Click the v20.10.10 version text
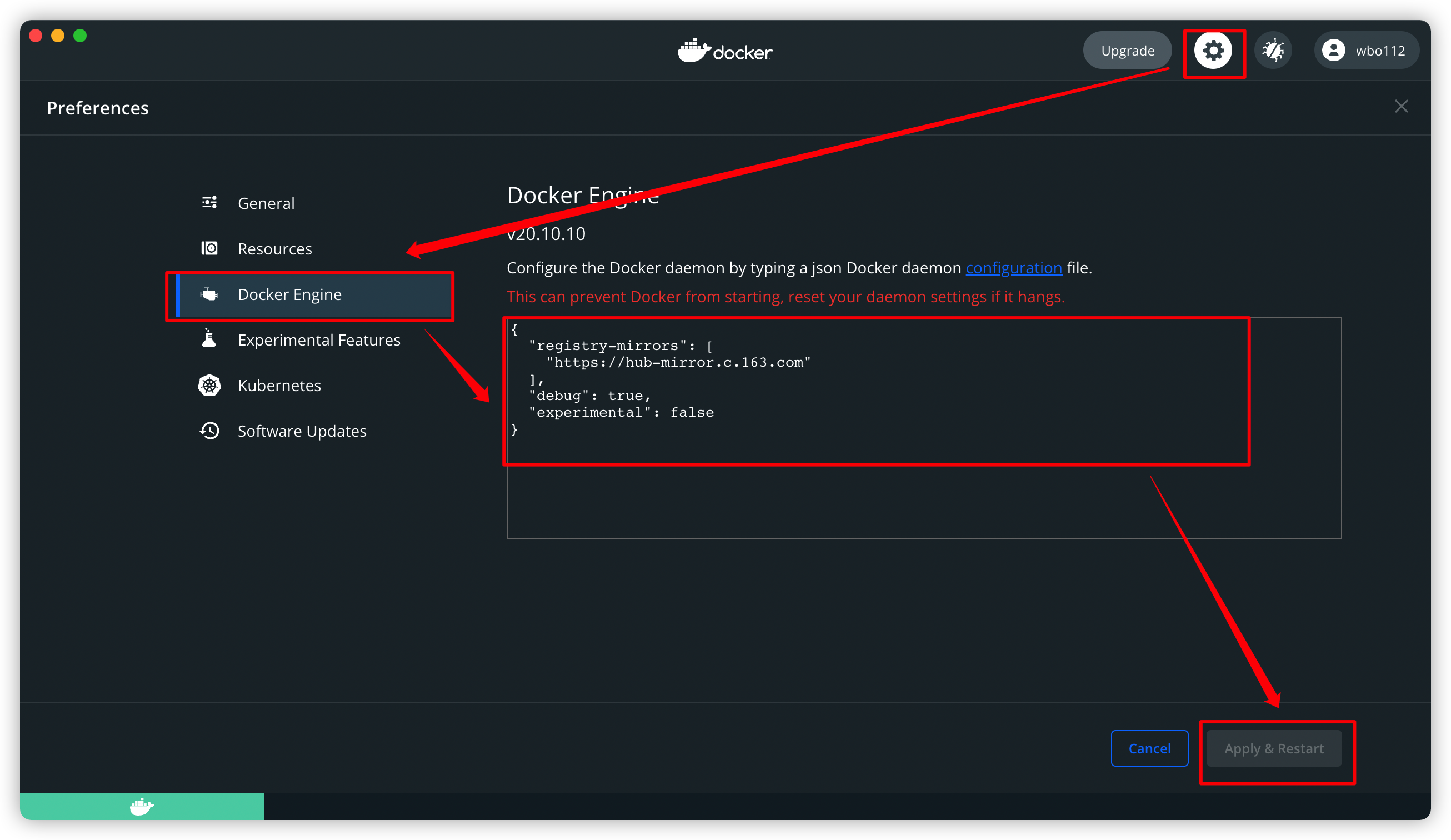1451x840 pixels. (546, 234)
